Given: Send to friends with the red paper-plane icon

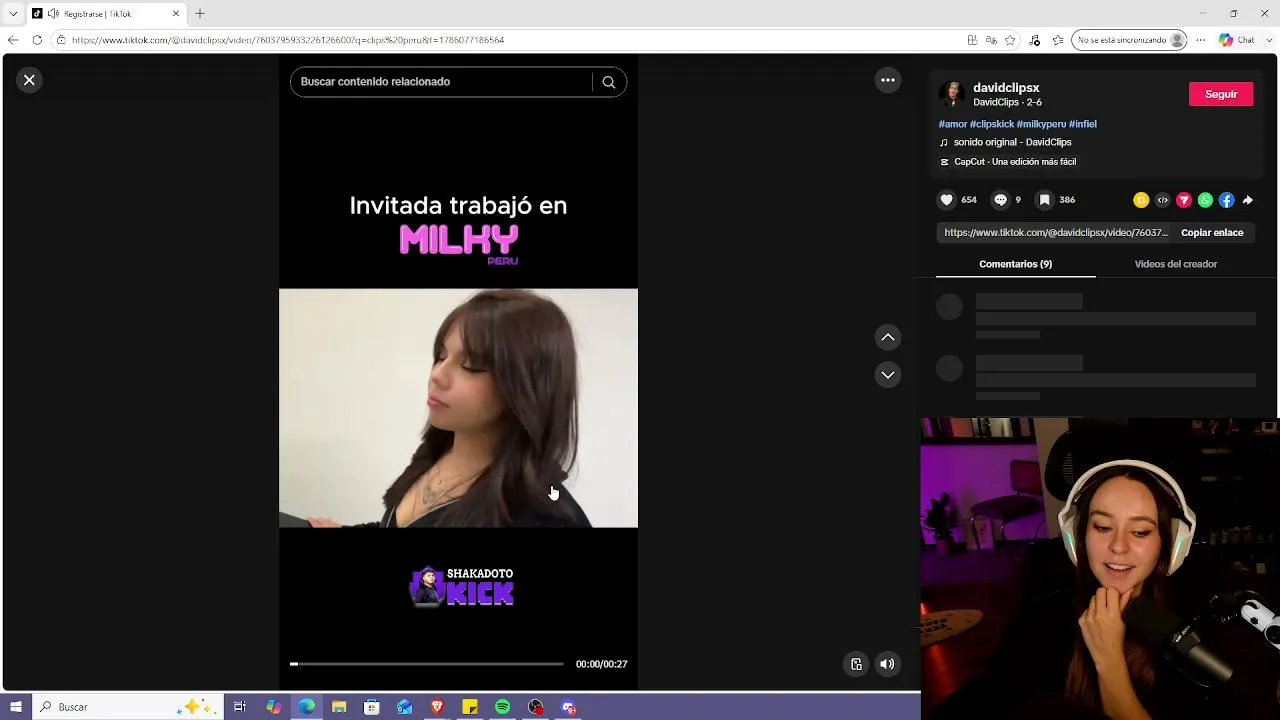Looking at the screenshot, I should click(1184, 200).
